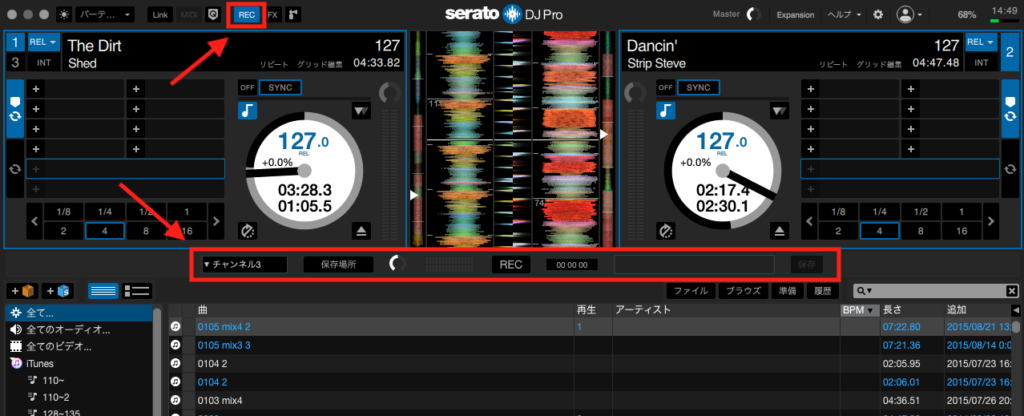
Task: Open the brightness display mode icon
Action: [64, 14]
